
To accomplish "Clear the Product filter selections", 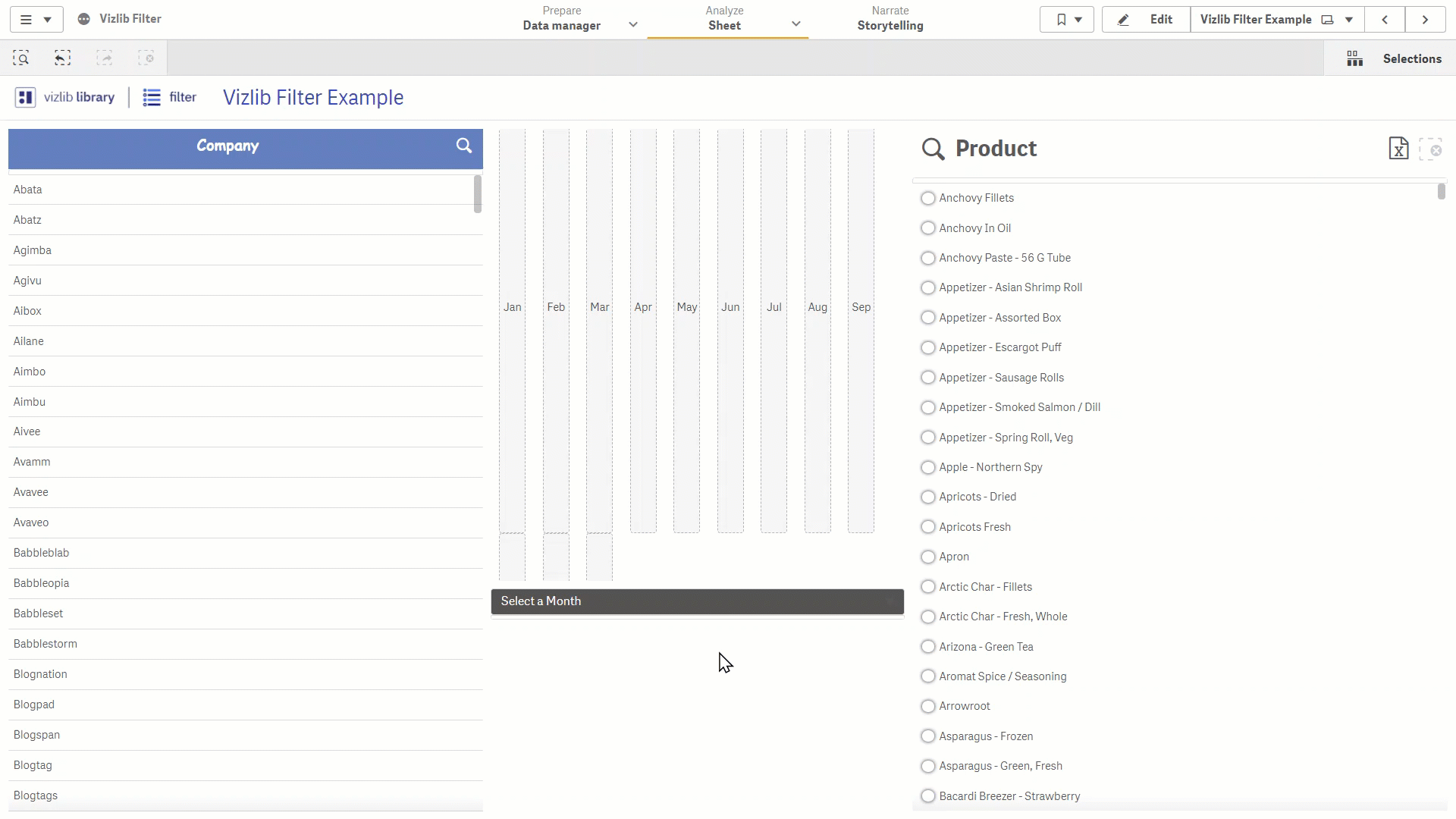I will coord(1431,149).
